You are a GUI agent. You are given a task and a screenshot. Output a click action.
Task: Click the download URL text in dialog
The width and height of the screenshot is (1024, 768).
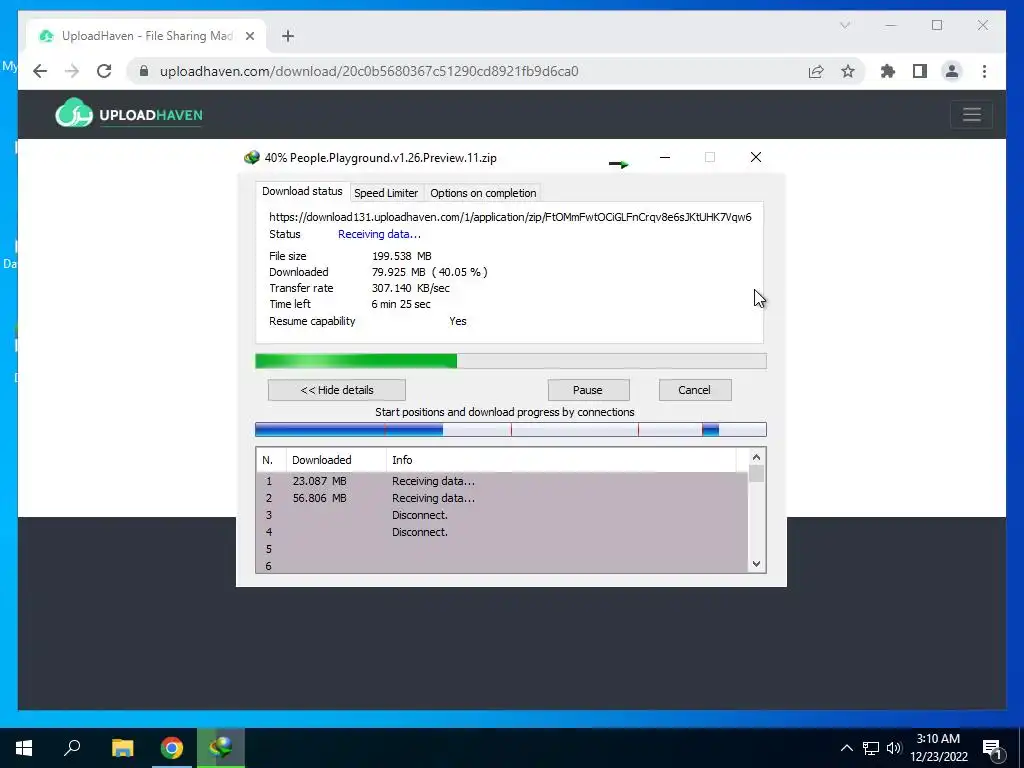click(510, 217)
